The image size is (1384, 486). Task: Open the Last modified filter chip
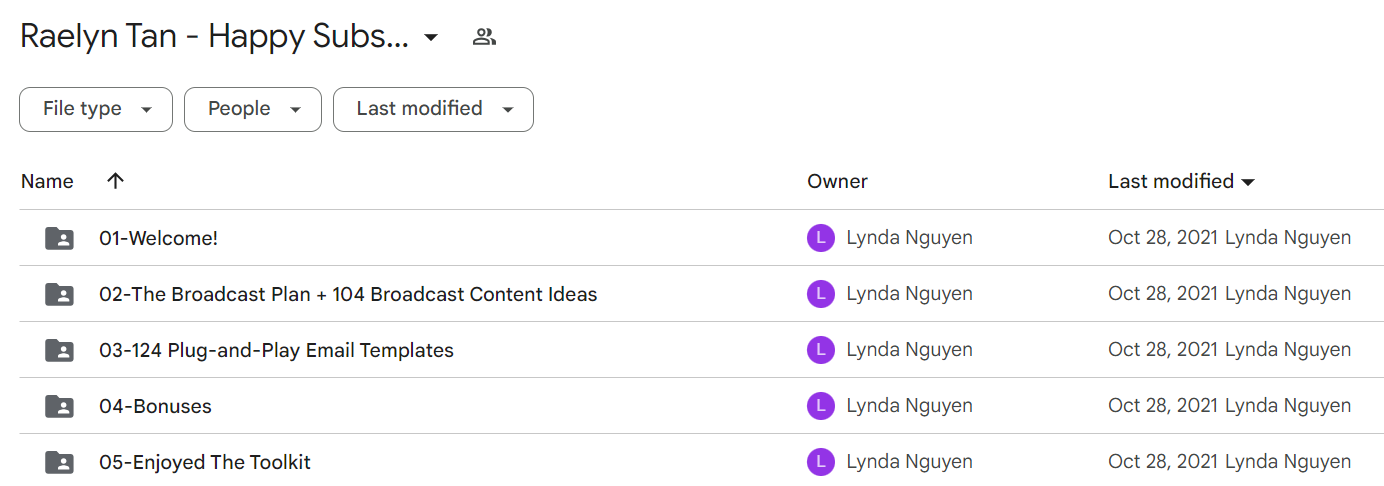pyautogui.click(x=433, y=109)
